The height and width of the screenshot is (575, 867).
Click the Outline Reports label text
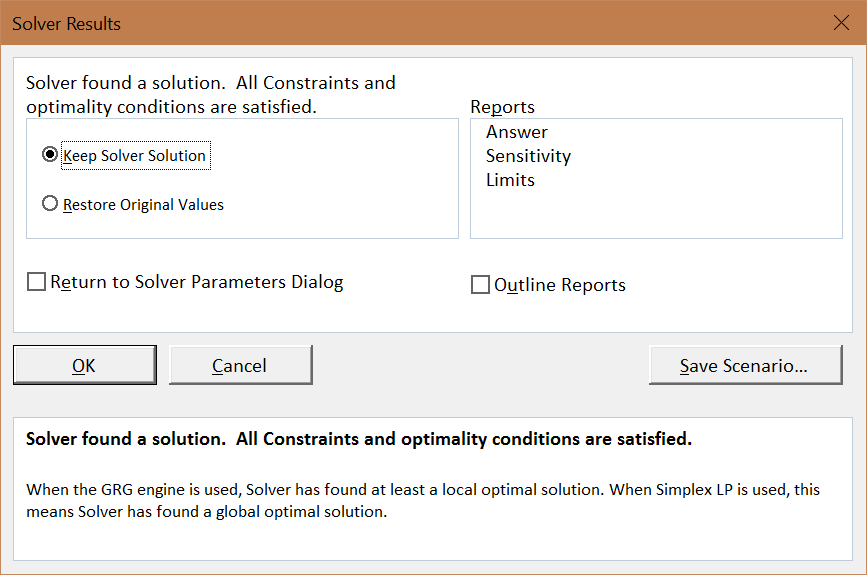pos(560,285)
